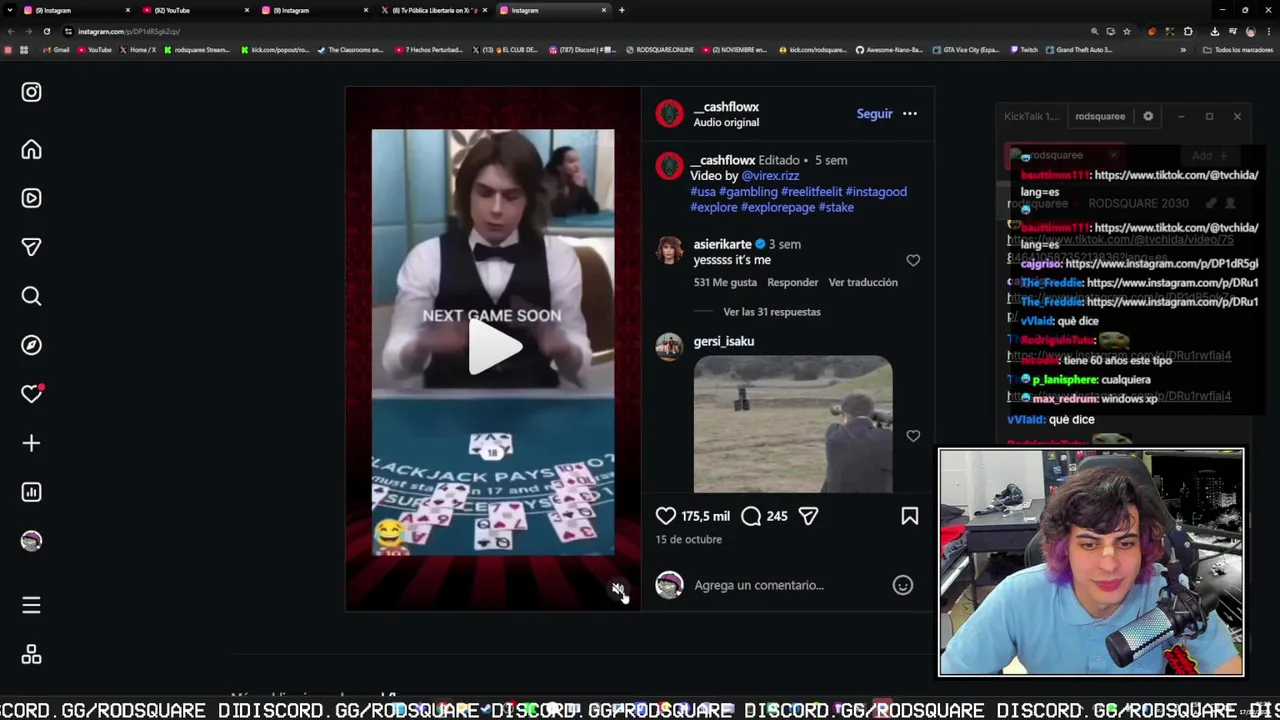Open zoom magnifier in address bar
Image resolution: width=1280 pixels, height=720 pixels.
pos(1094,31)
